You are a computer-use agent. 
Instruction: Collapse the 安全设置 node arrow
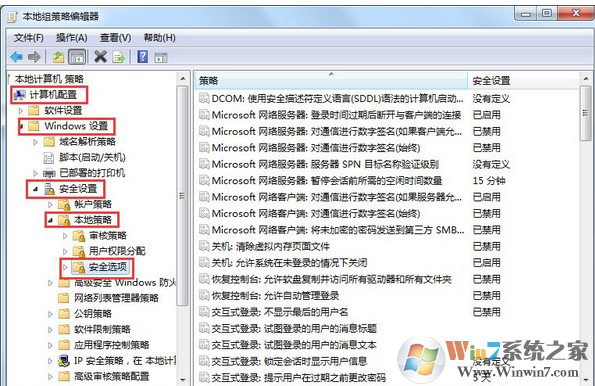point(36,189)
